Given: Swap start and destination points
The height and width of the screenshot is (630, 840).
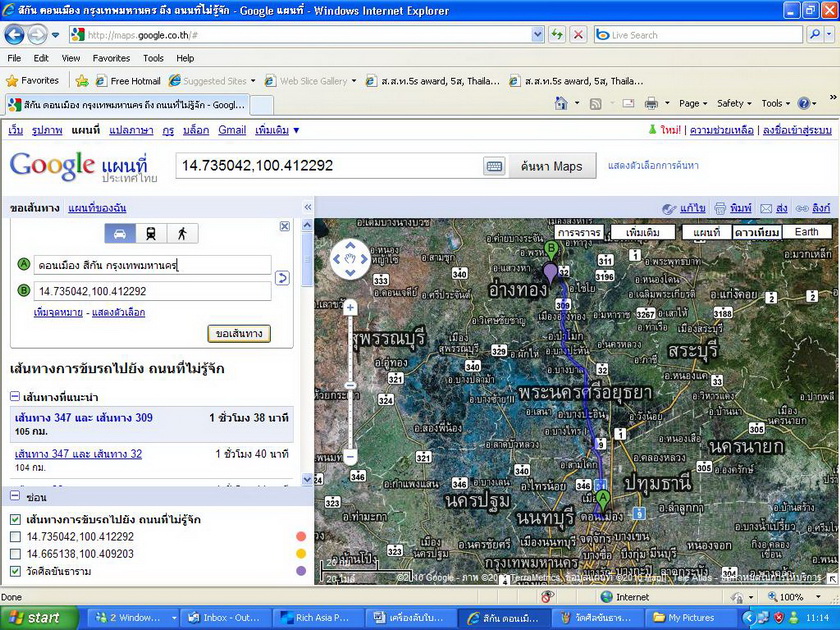Looking at the screenshot, I should pos(282,278).
